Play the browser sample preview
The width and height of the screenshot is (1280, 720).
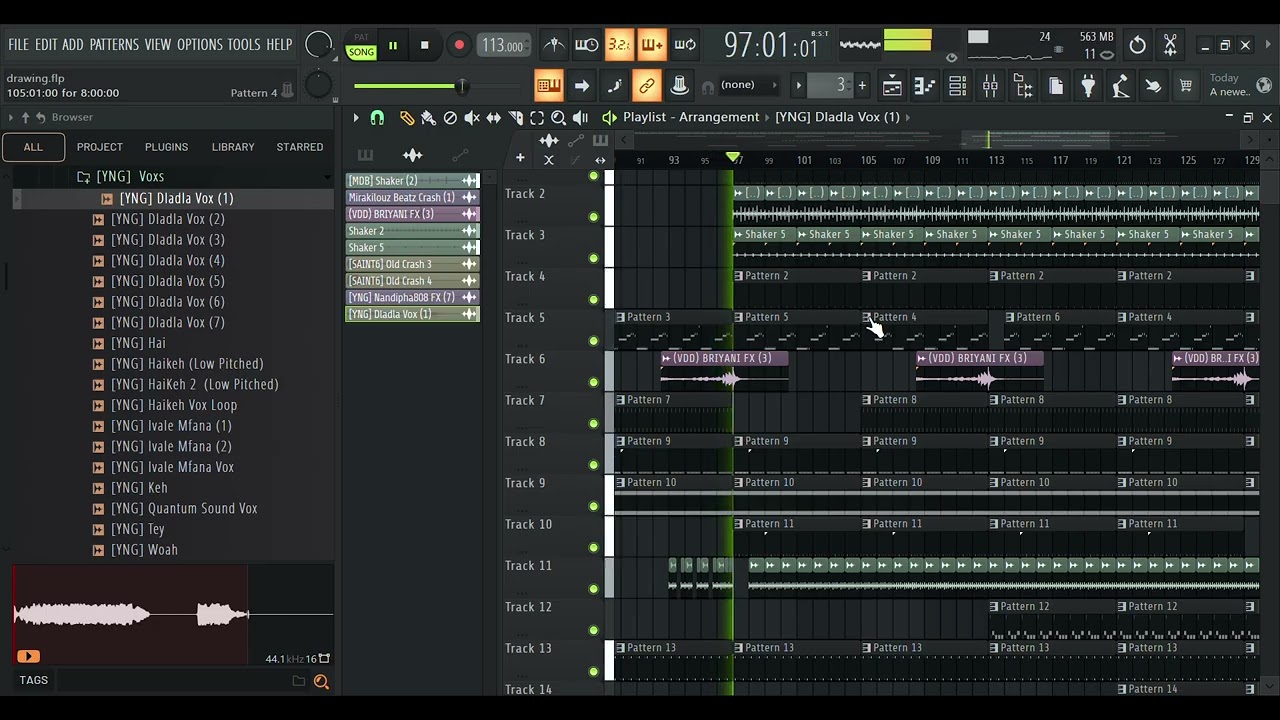pyautogui.click(x=27, y=656)
